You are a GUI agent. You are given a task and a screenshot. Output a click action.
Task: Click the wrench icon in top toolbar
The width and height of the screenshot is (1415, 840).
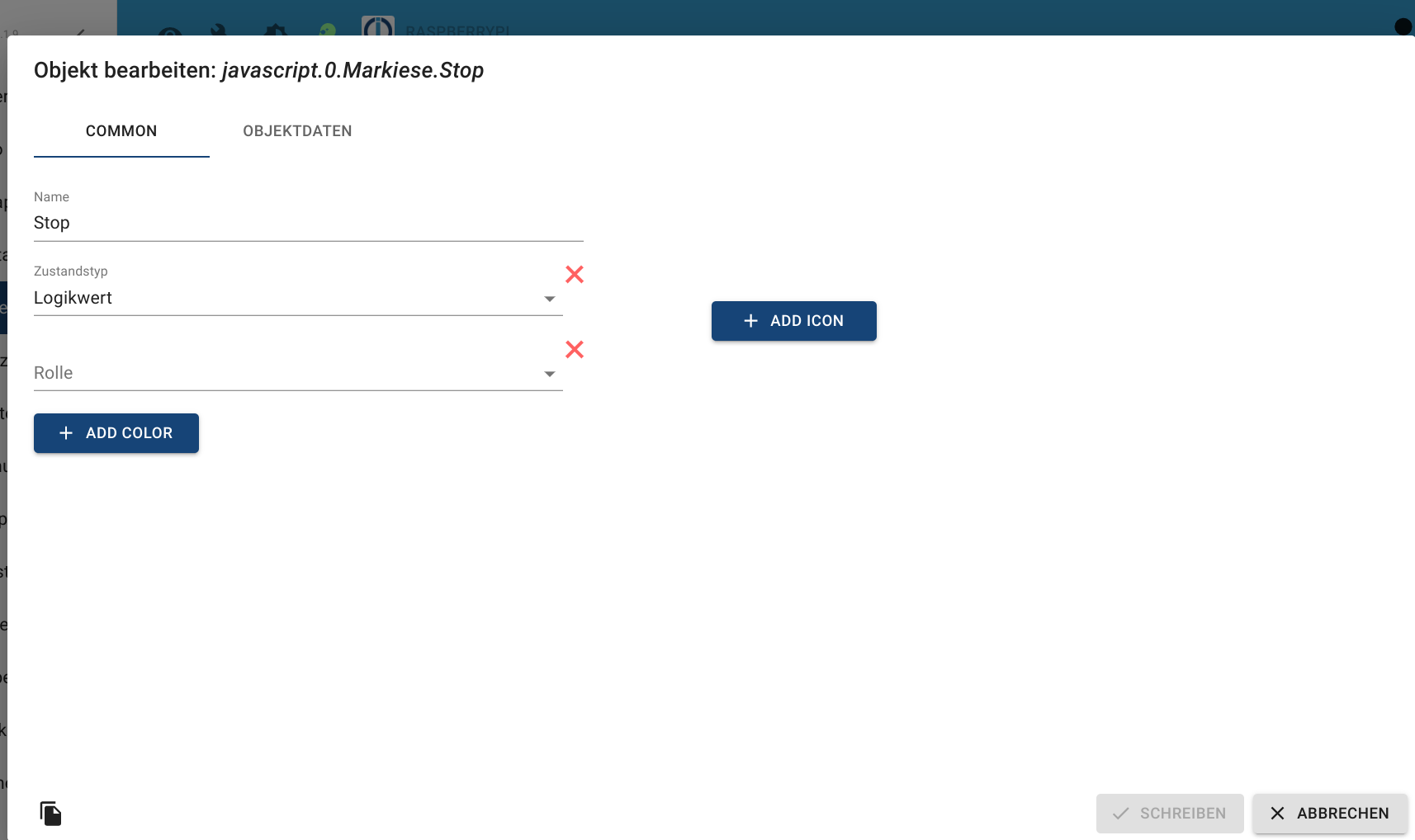(220, 30)
